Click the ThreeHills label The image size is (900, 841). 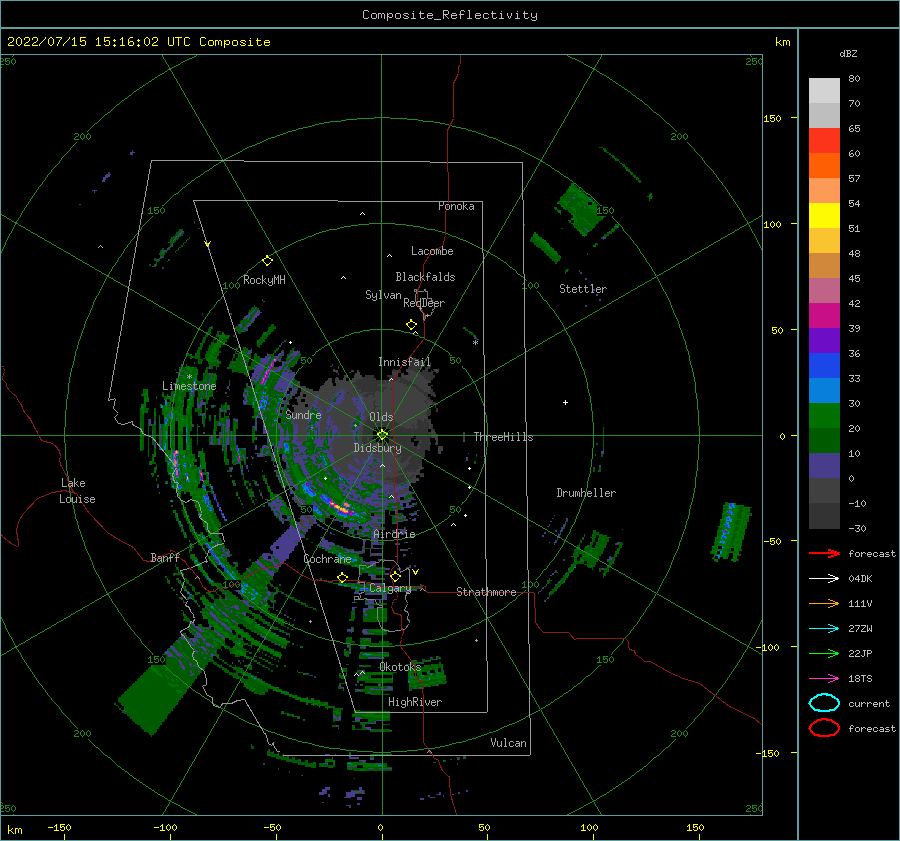pyautogui.click(x=503, y=437)
